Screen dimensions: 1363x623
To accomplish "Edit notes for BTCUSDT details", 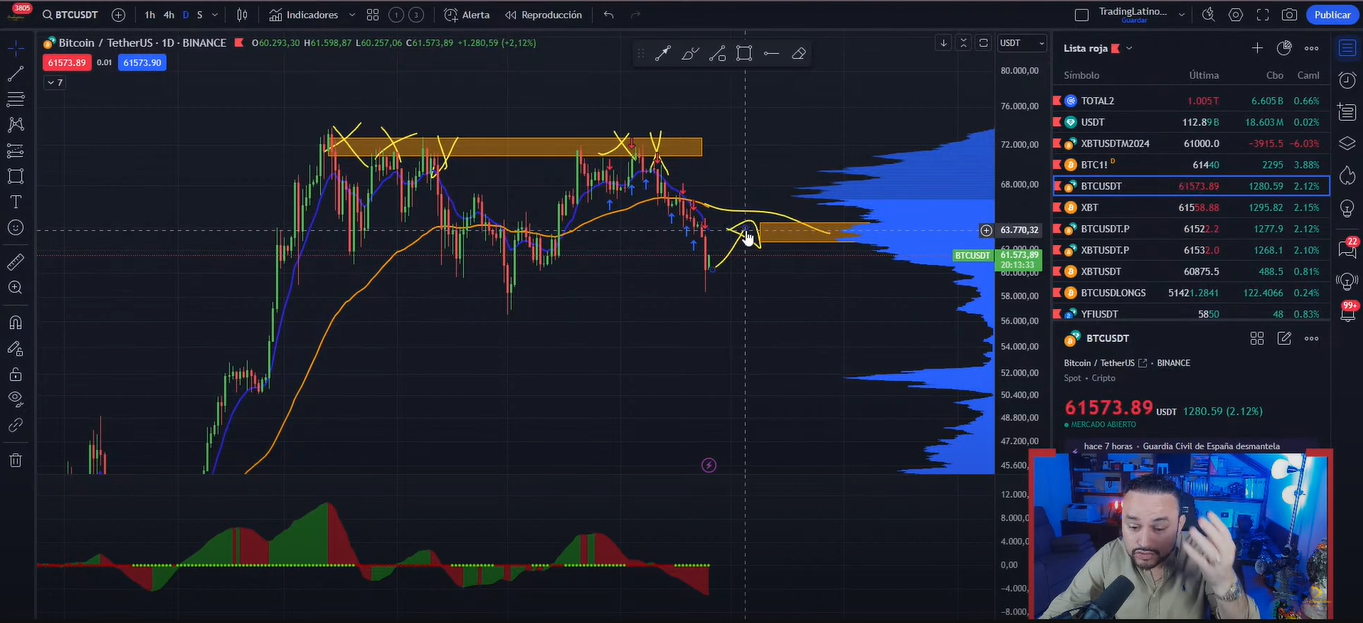I will [x=1284, y=339].
